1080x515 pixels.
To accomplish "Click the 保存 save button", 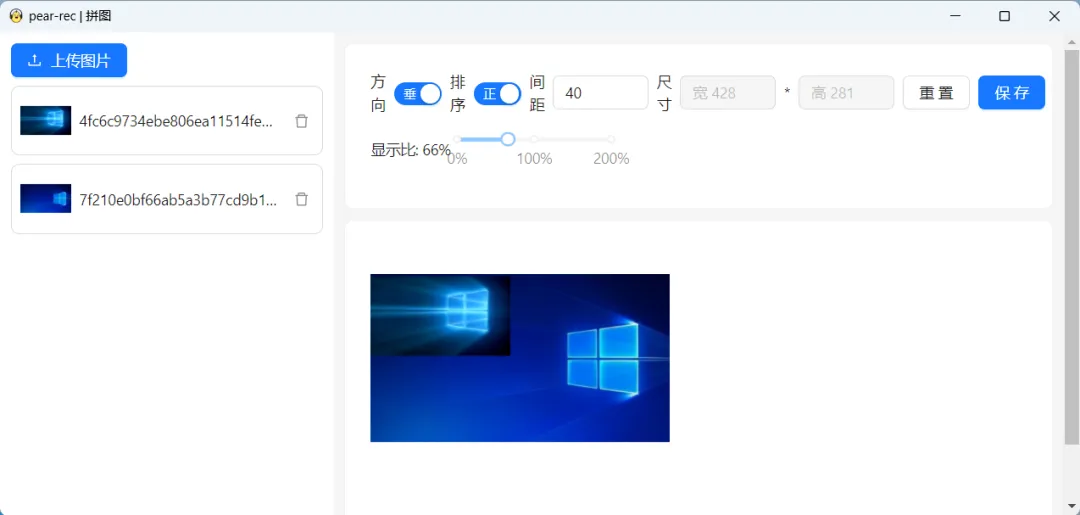I will click(1011, 92).
